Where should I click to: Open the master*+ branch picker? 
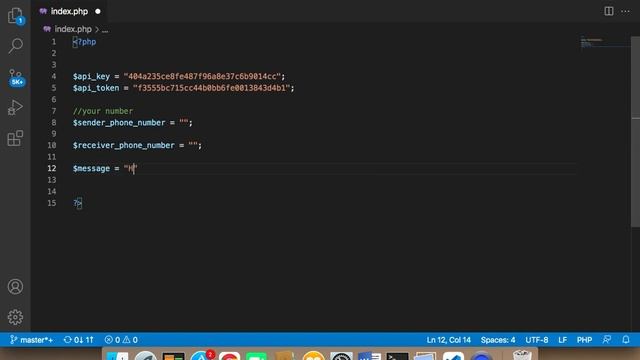tap(31, 340)
